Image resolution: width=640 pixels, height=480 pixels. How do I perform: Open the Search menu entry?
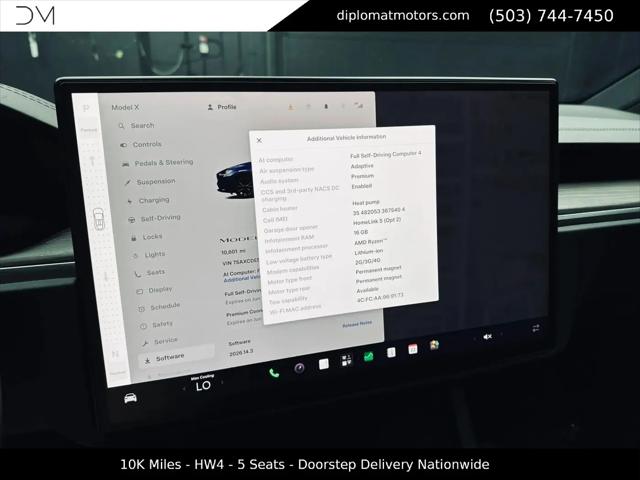[137, 126]
